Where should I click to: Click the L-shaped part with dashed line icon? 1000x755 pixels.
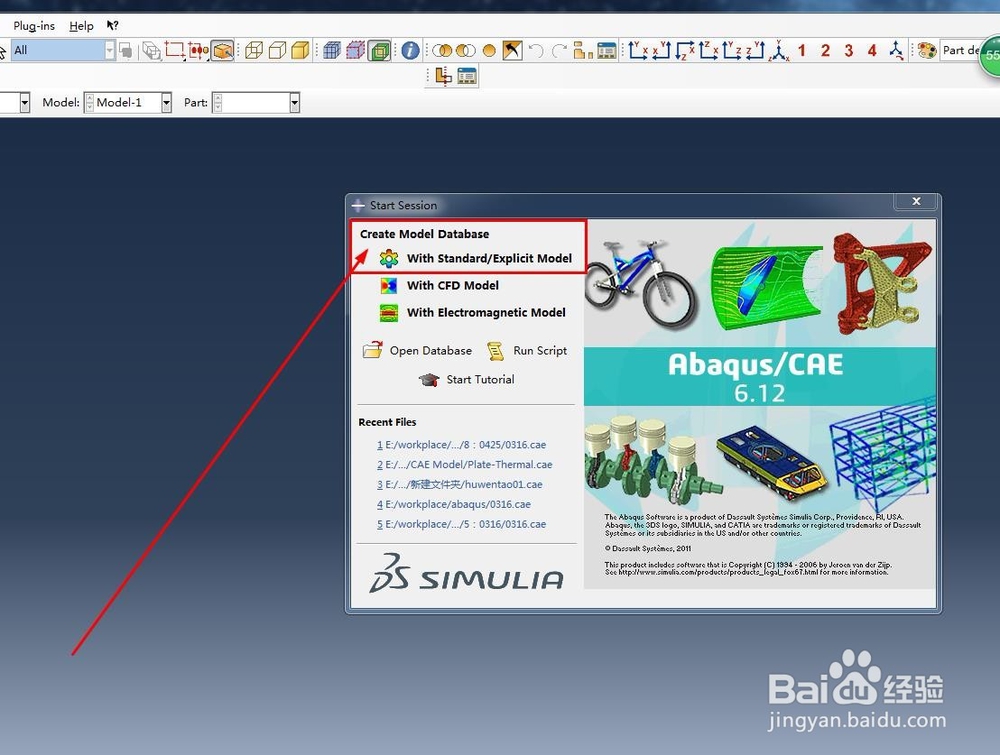443,77
